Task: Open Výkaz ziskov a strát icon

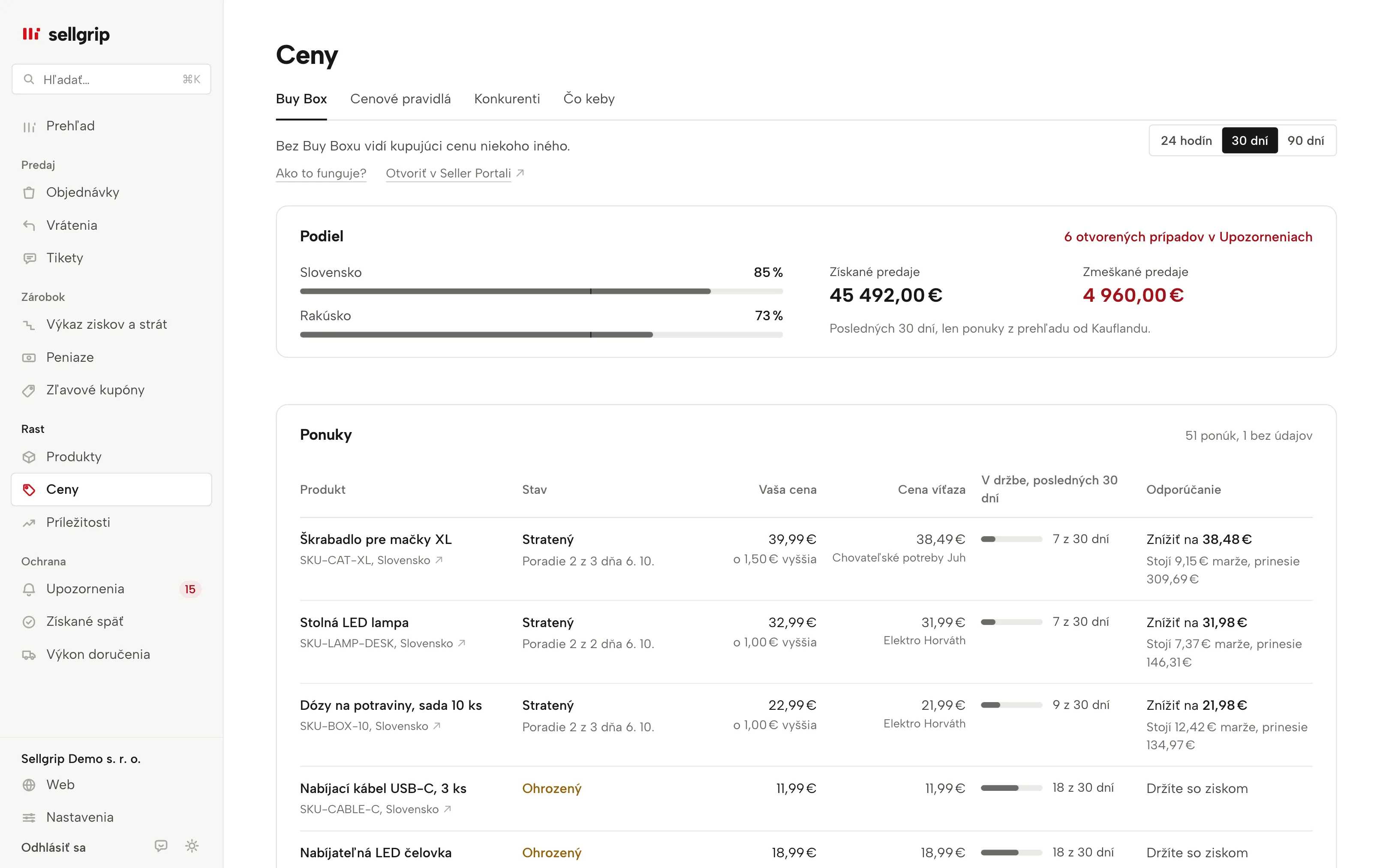Action: click(x=29, y=325)
